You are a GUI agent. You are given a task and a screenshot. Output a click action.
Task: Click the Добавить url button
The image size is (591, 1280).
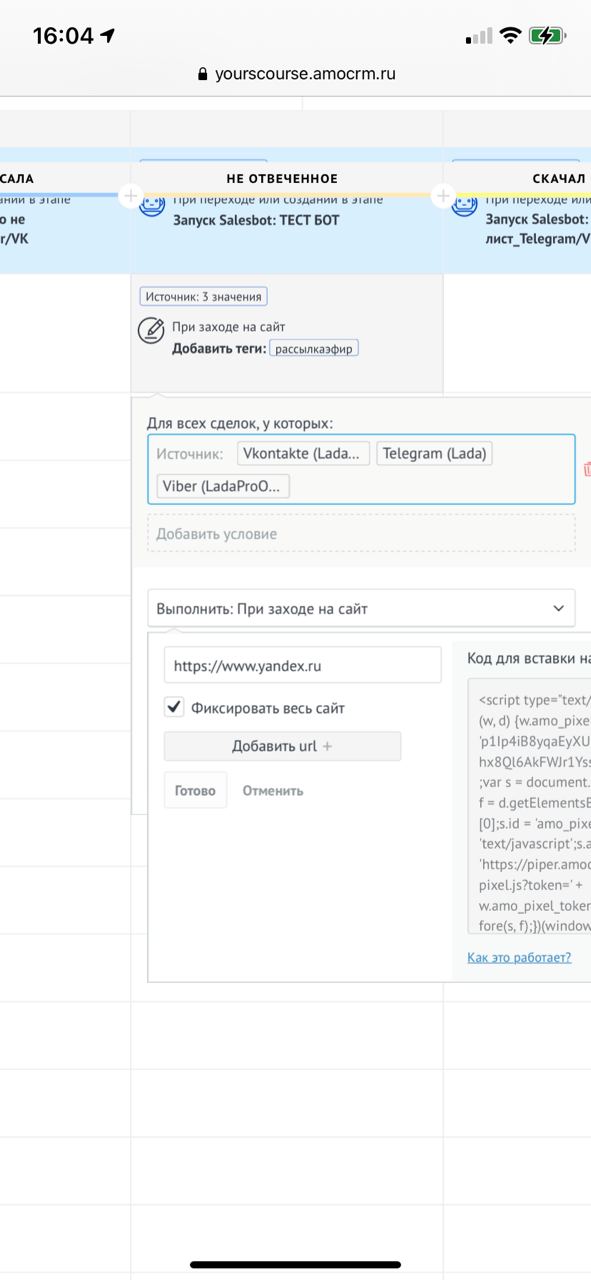(282, 746)
